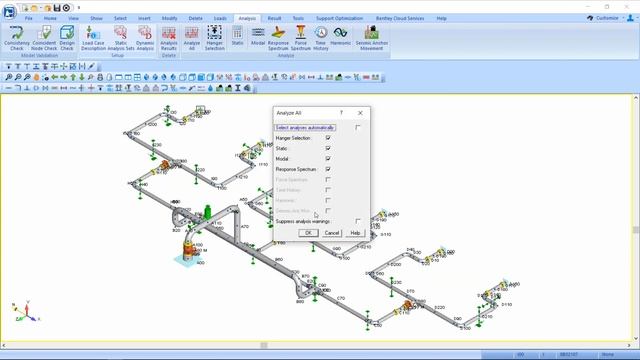Image resolution: width=640 pixels, height=360 pixels.
Task: Click OK in Analyze All dialog
Action: point(308,233)
